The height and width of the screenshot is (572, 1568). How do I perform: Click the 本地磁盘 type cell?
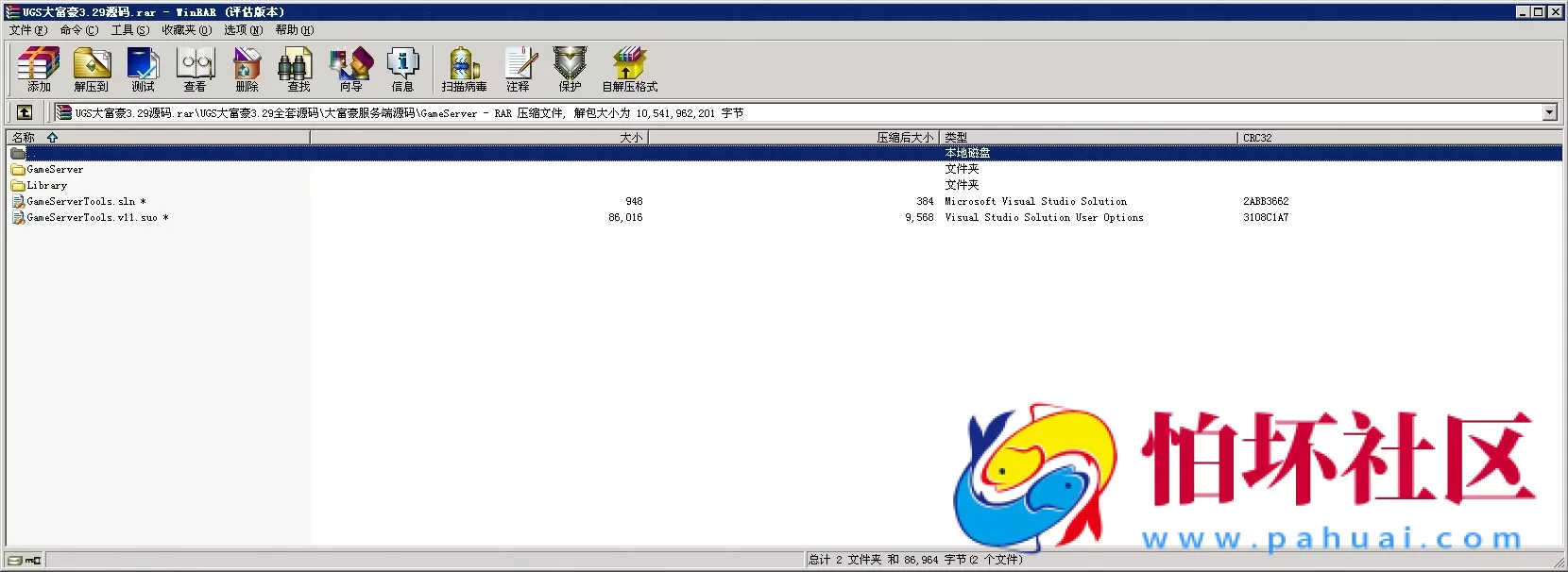click(967, 153)
